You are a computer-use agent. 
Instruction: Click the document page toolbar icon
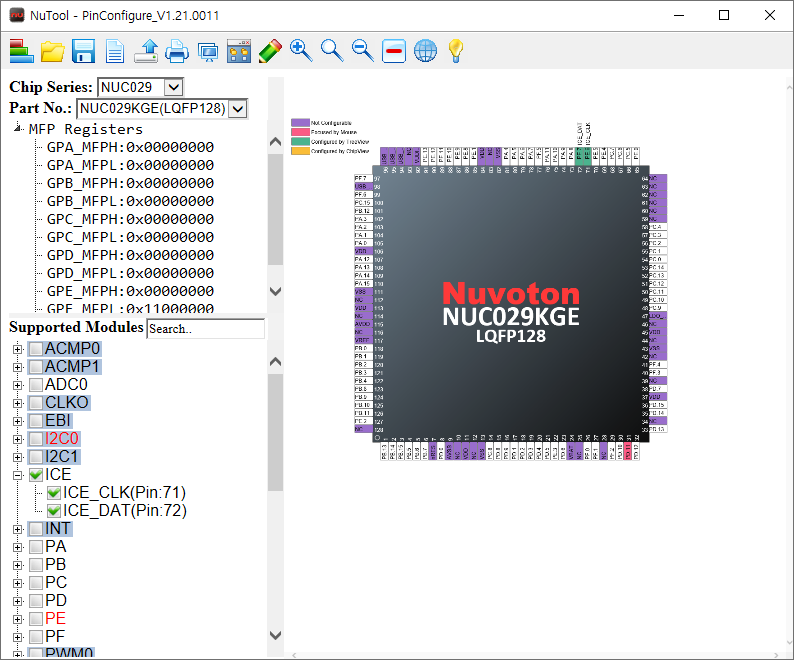[115, 51]
